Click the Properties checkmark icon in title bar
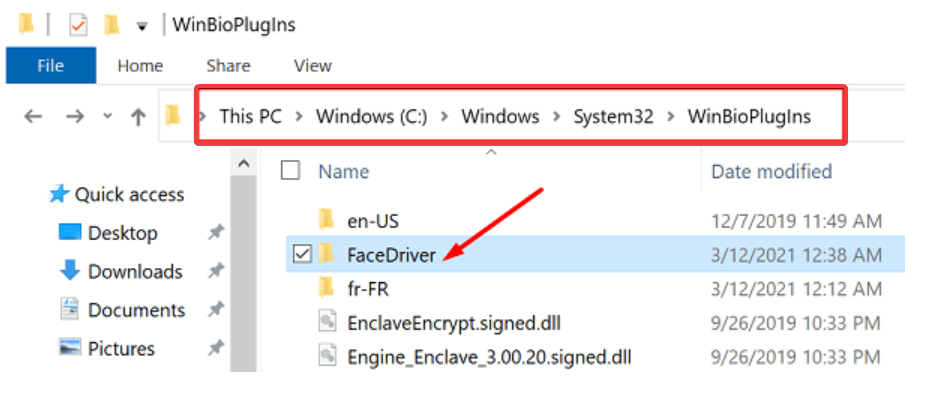944x396 pixels. [79, 25]
